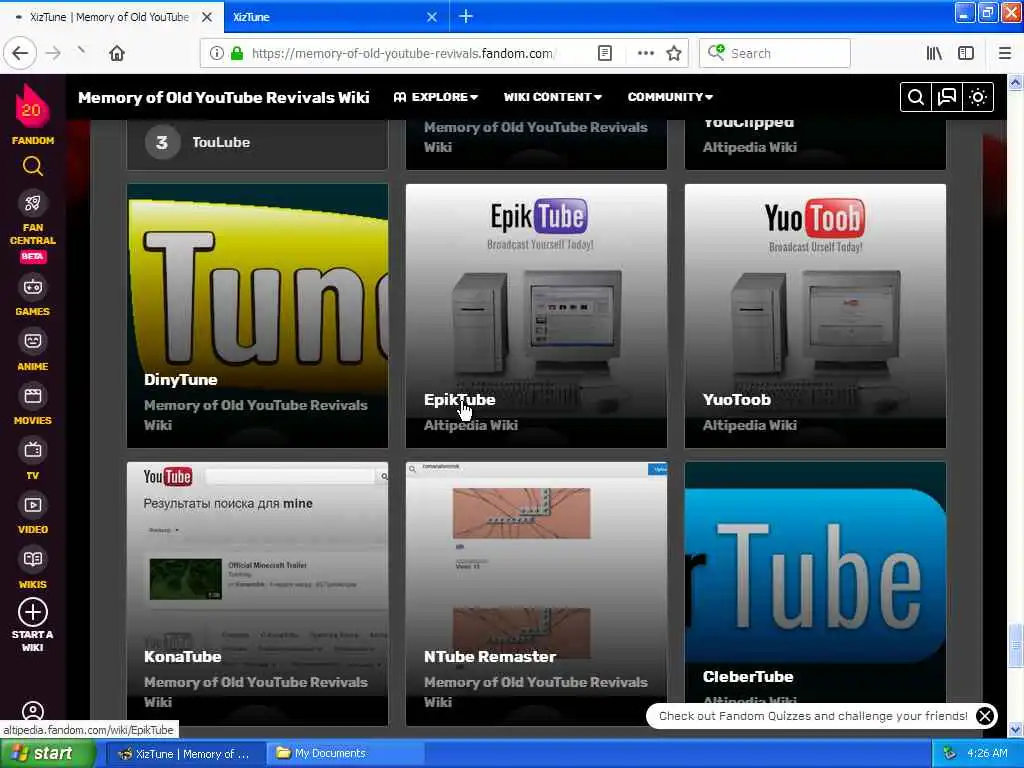Toggle the light/dark theme icon
This screenshot has height=768, width=1024.
[x=978, y=97]
